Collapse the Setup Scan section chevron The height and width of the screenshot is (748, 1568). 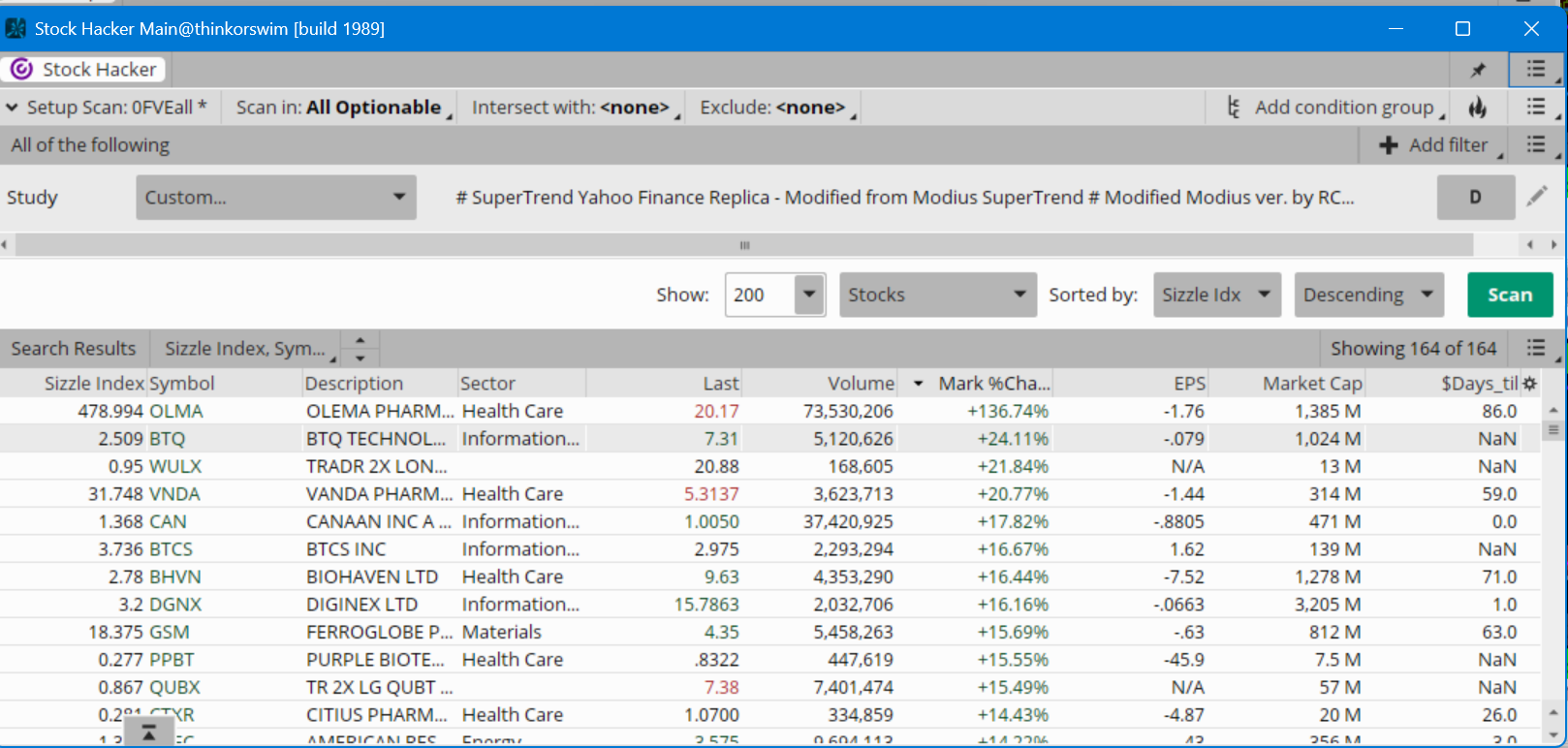[x=13, y=108]
